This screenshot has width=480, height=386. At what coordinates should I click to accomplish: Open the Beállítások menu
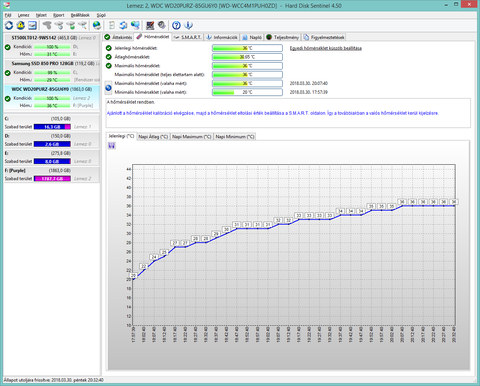80,15
